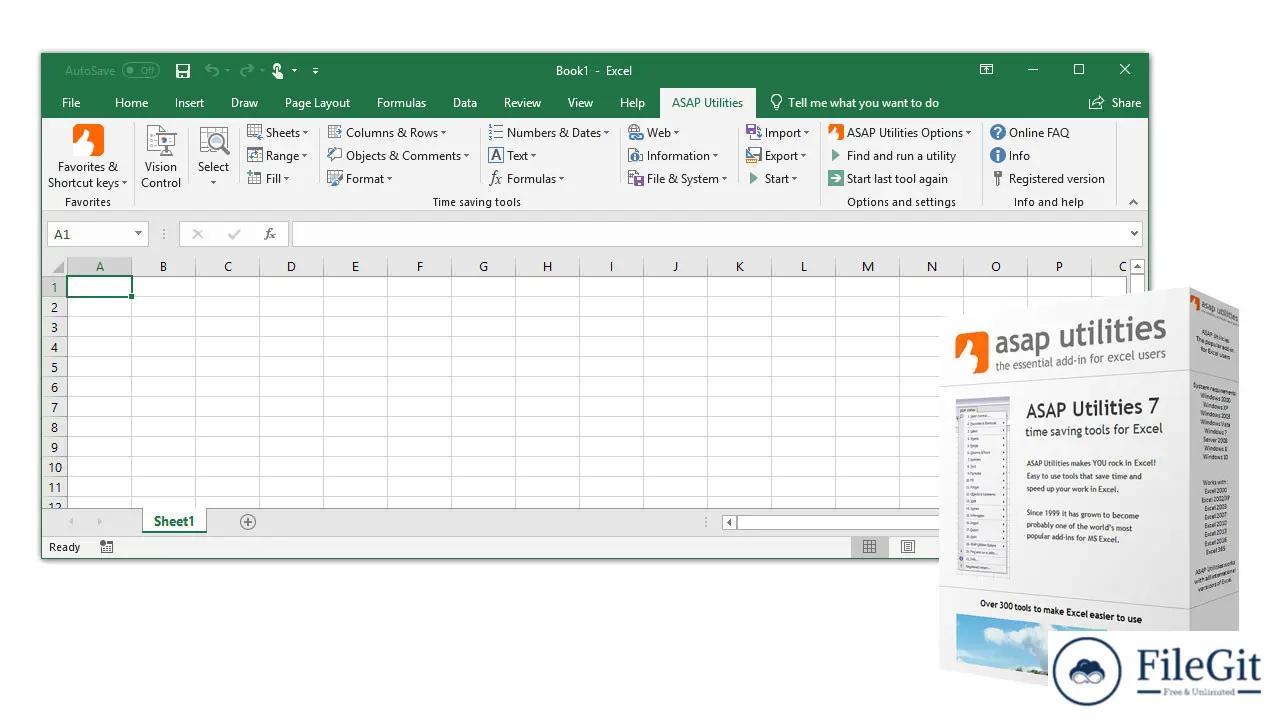
Task: Select row 5 header
Action: pyautogui.click(x=55, y=367)
